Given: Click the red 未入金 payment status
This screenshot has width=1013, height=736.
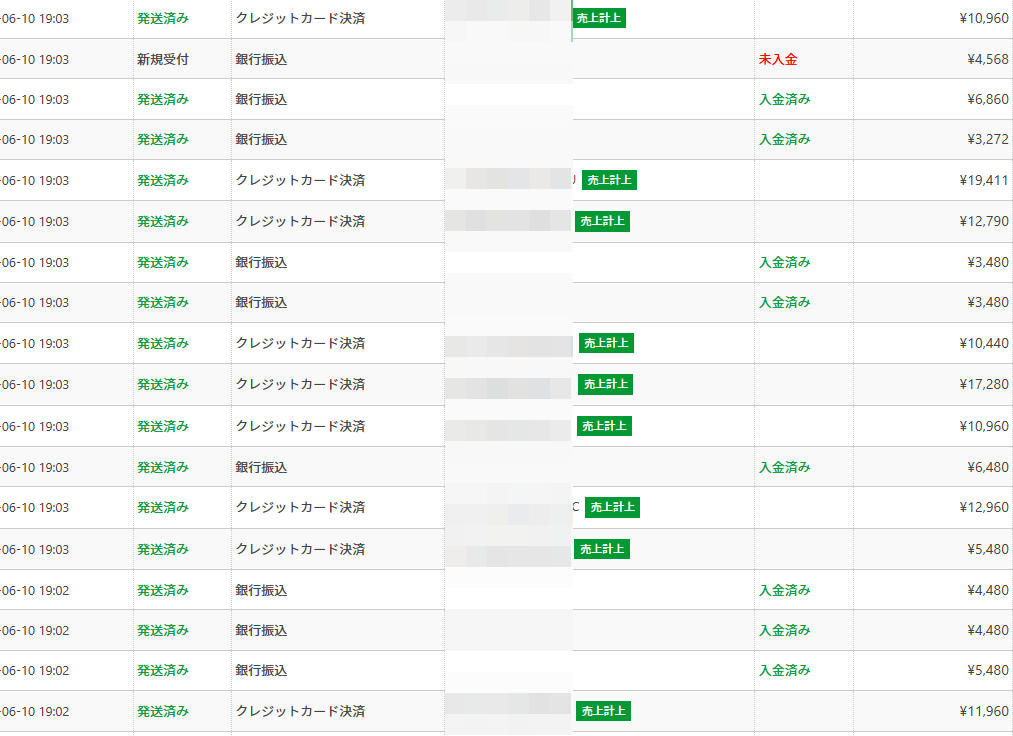Looking at the screenshot, I should click(x=778, y=60).
